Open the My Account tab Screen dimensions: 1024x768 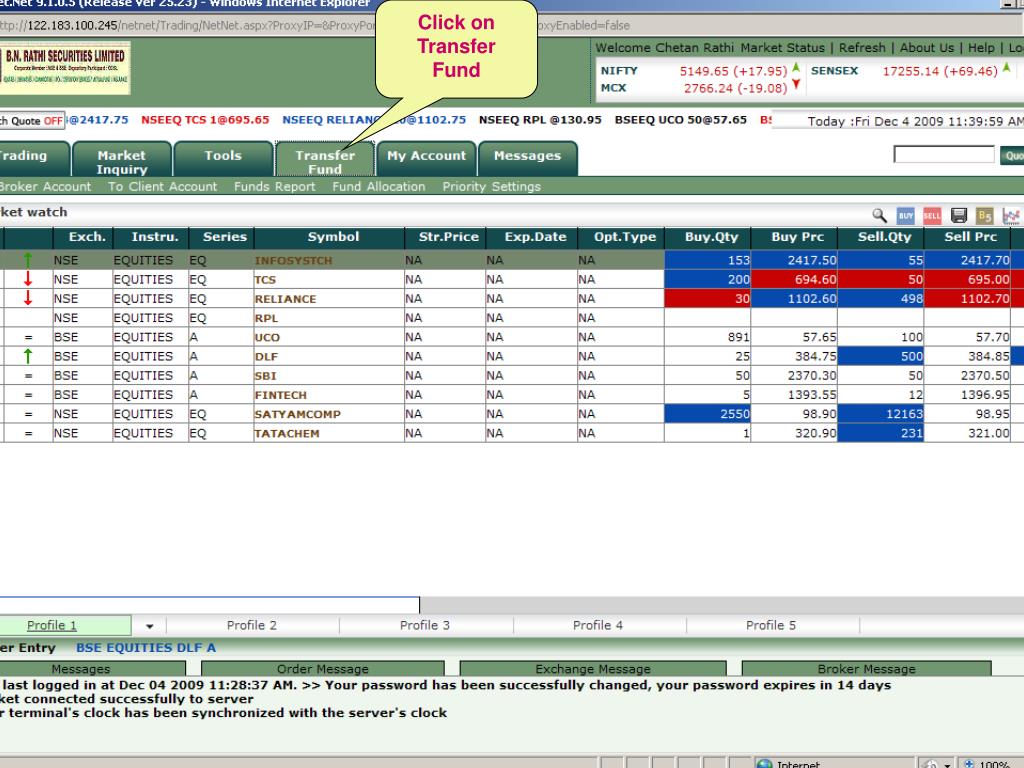coord(426,159)
